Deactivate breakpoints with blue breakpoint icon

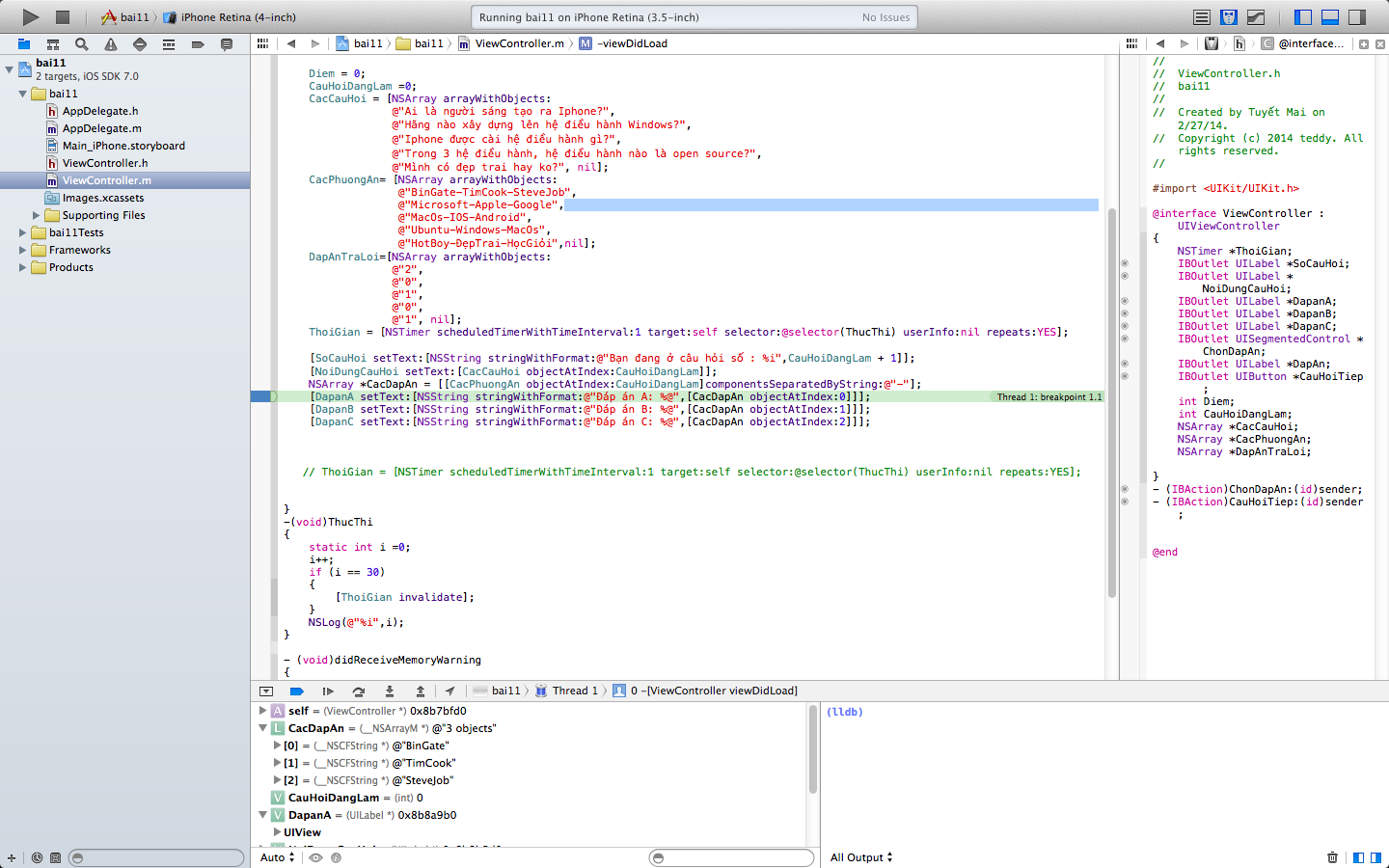pyautogui.click(x=297, y=692)
